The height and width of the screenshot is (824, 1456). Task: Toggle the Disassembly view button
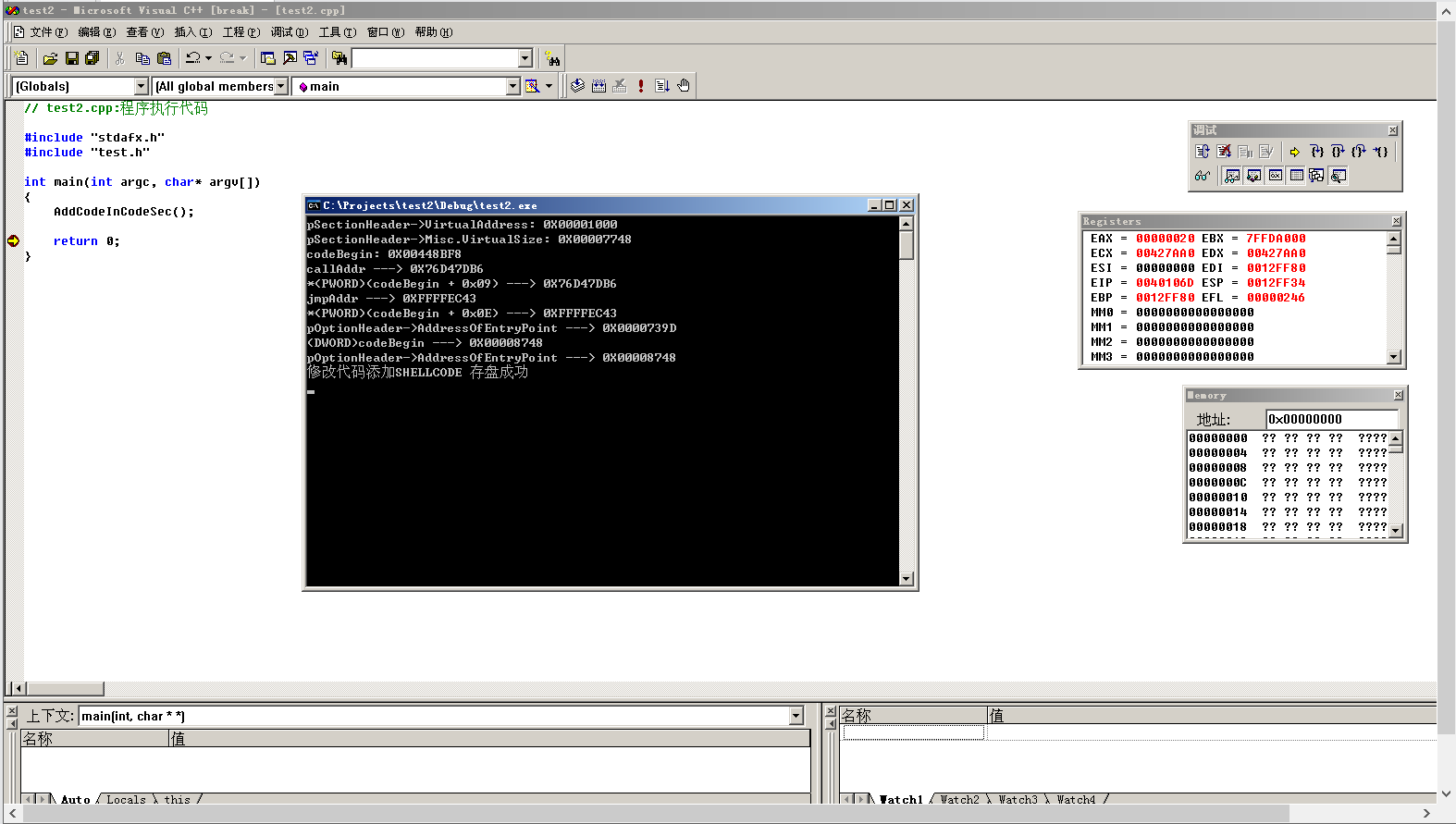1338,176
